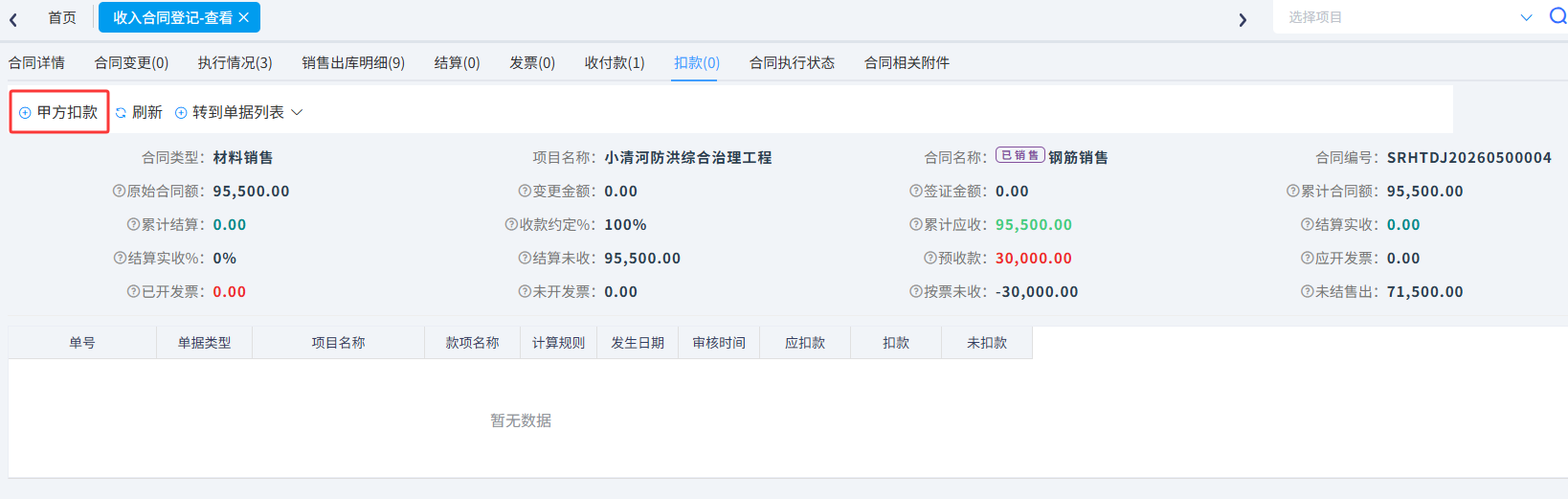Click the 钢筋销售 contract name
This screenshot has width=1568, height=499.
pyautogui.click(x=1078, y=157)
